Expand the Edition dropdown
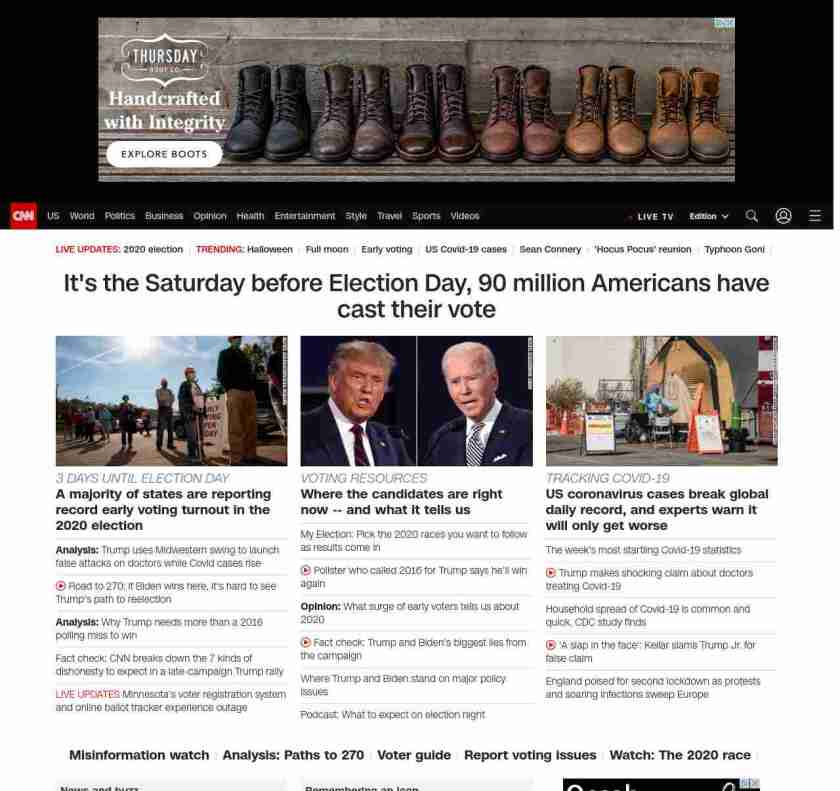This screenshot has width=840, height=791. click(x=708, y=216)
